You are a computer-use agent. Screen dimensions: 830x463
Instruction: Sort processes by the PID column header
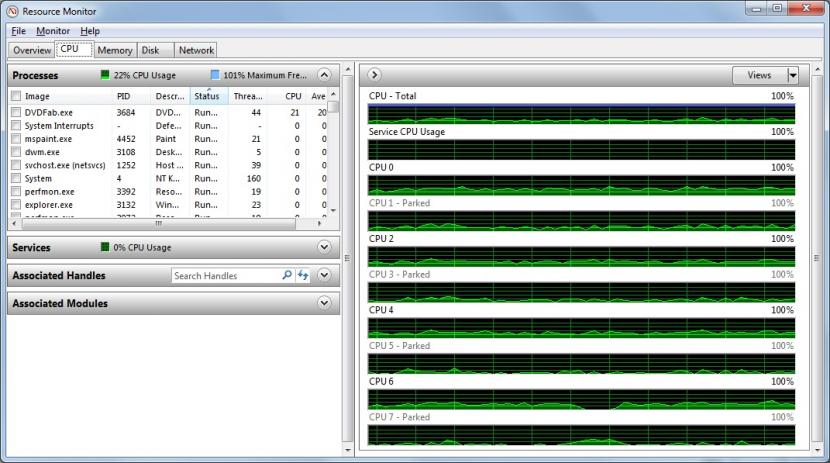[124, 96]
